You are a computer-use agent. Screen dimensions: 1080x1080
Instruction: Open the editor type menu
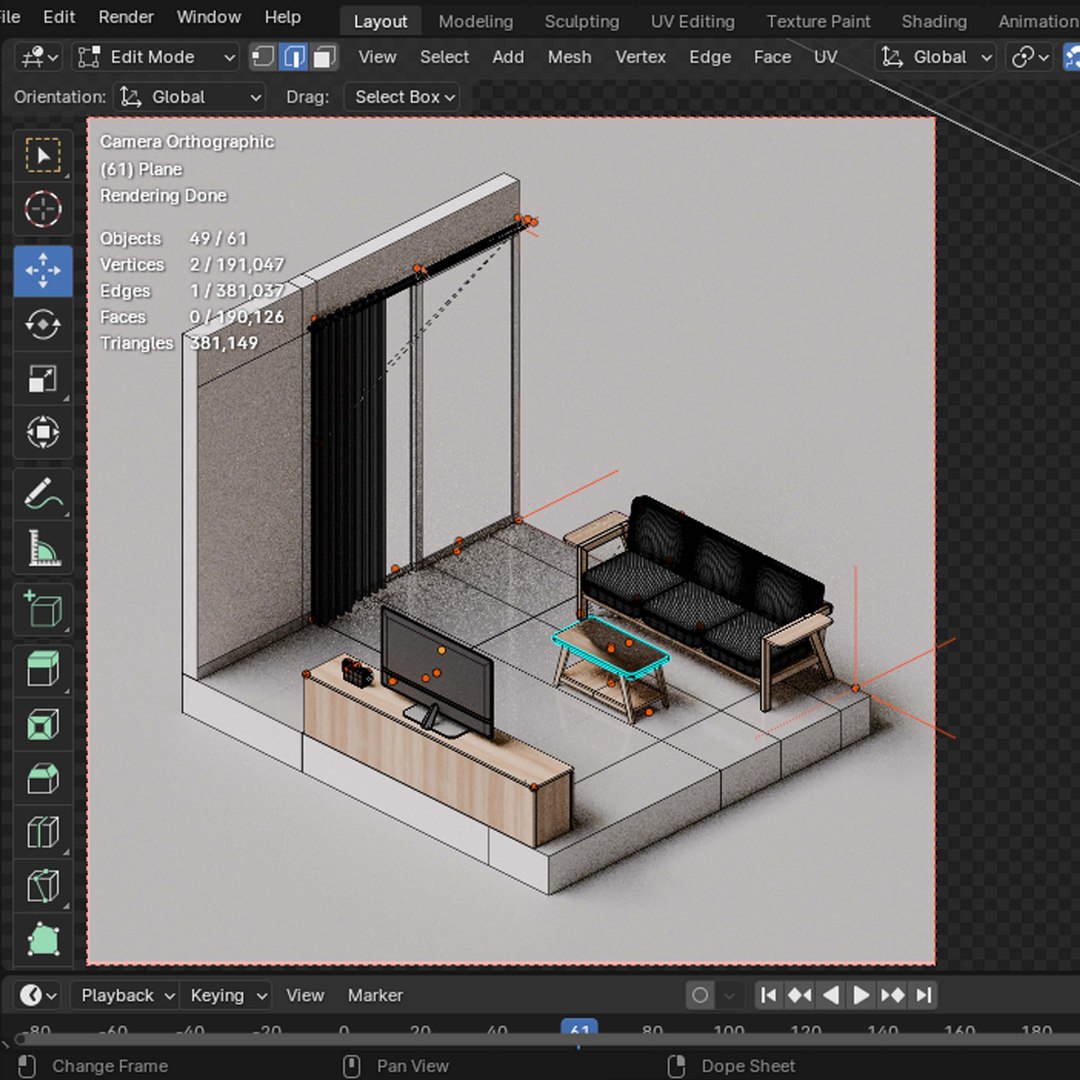point(39,57)
